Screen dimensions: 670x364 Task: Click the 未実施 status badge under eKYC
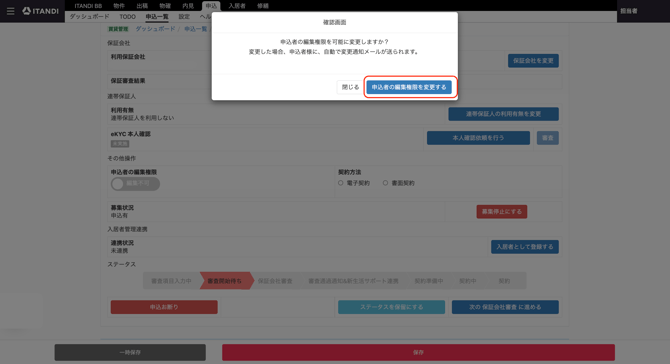pyautogui.click(x=120, y=144)
